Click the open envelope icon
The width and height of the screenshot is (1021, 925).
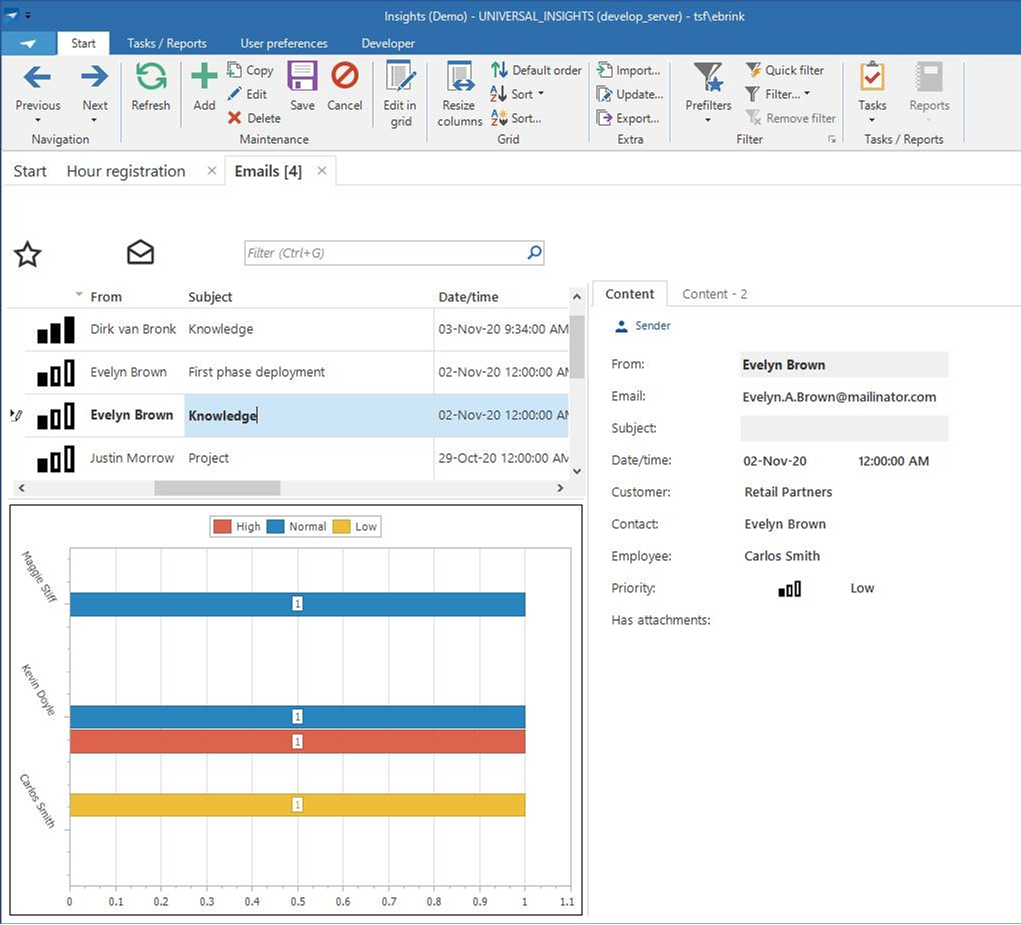click(x=140, y=252)
